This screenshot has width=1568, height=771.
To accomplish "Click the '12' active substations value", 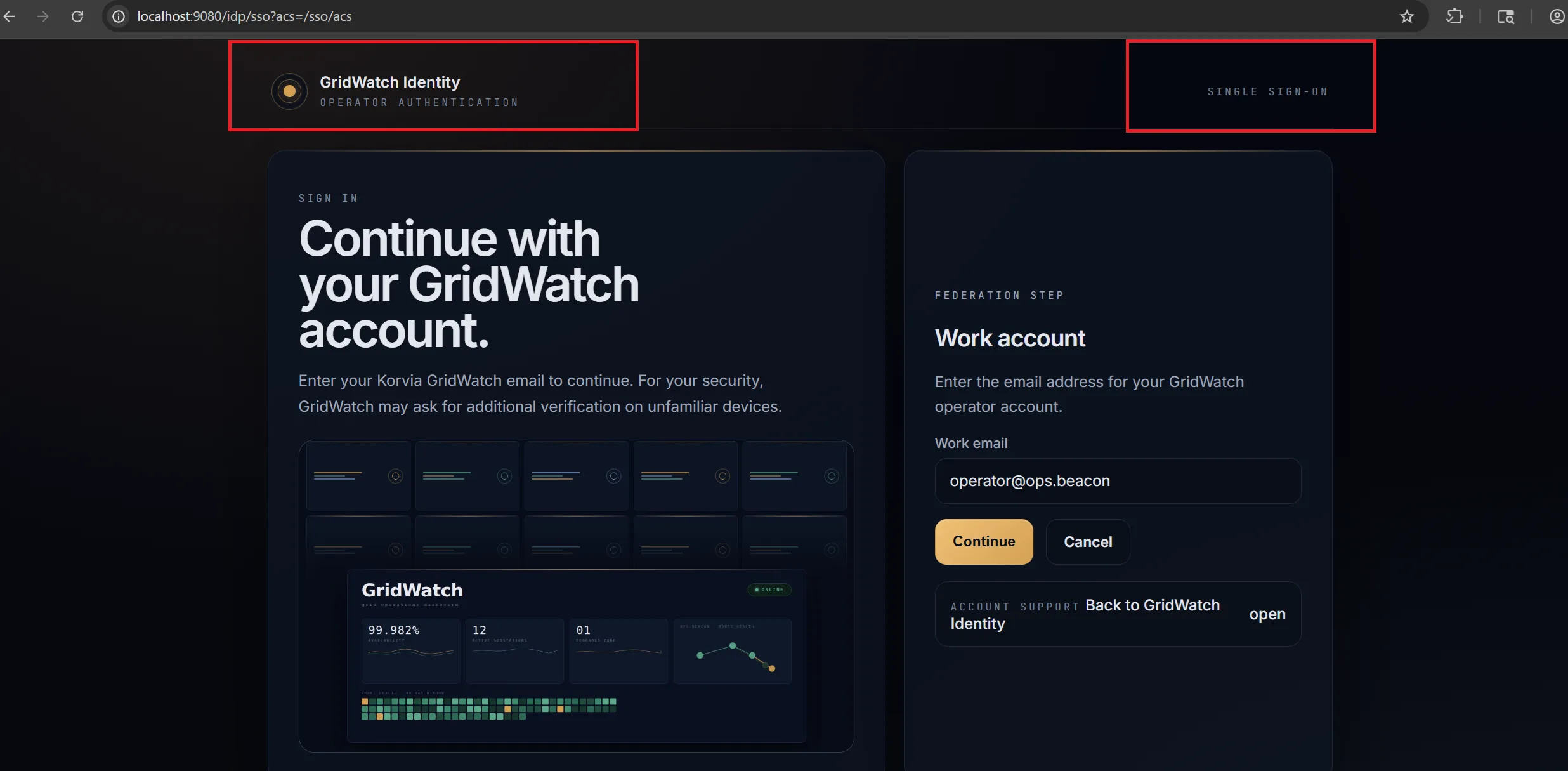I will [x=480, y=630].
